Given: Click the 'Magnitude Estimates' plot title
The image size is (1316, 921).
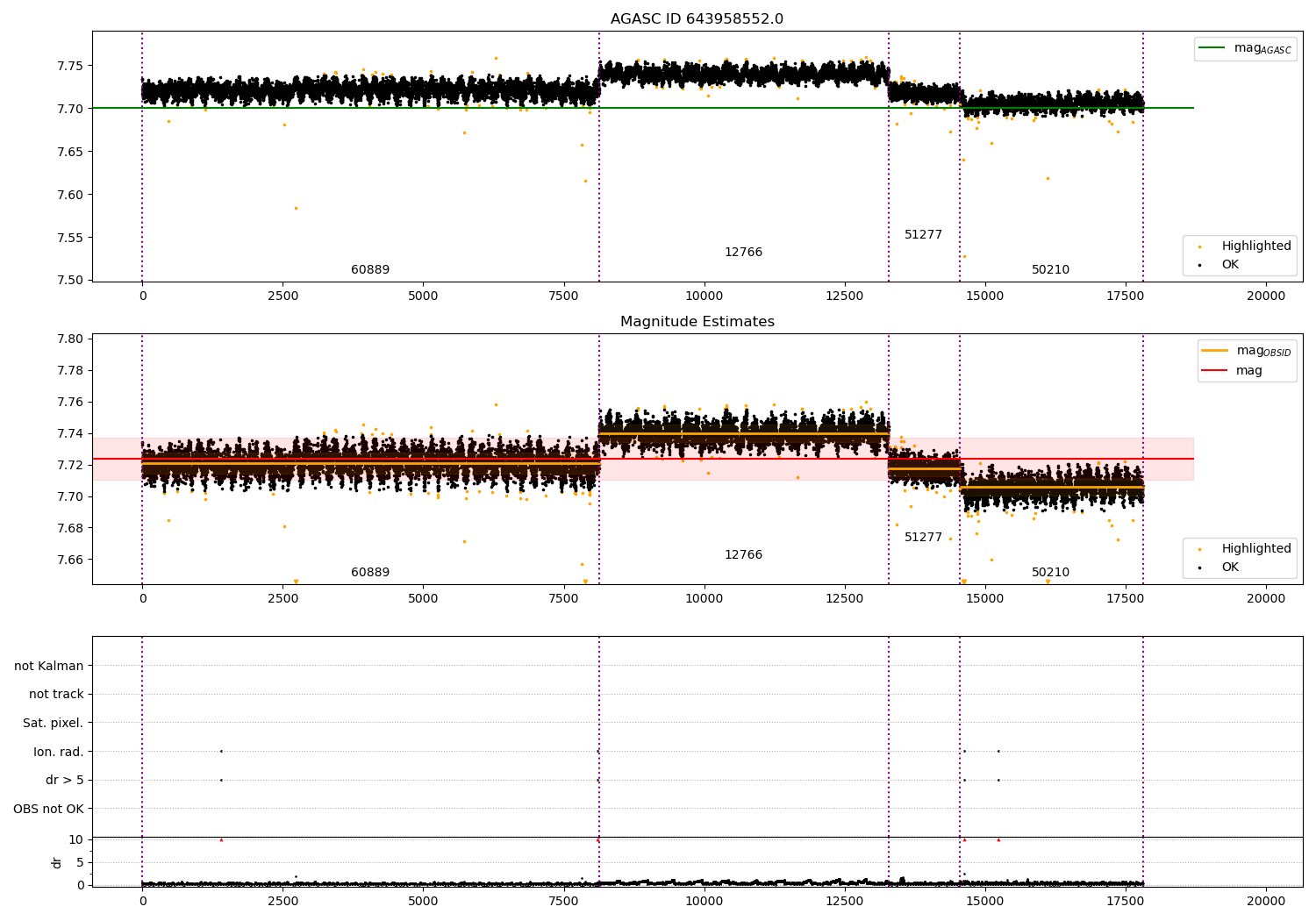Looking at the screenshot, I should click(x=697, y=322).
